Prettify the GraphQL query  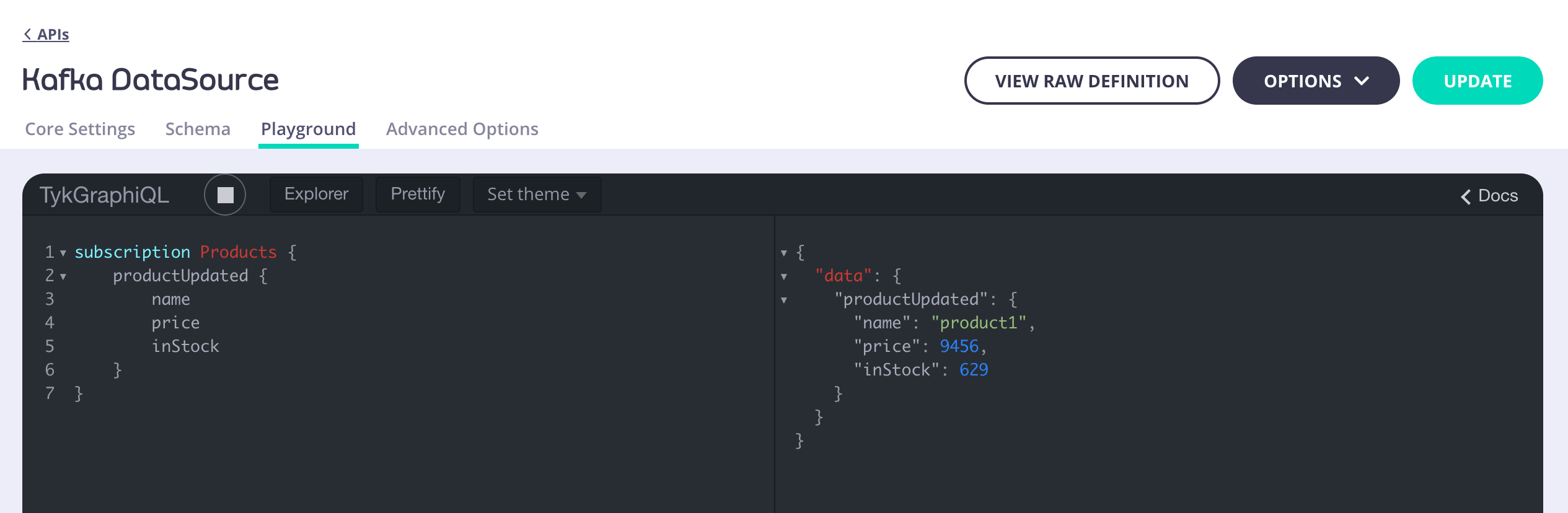(418, 195)
